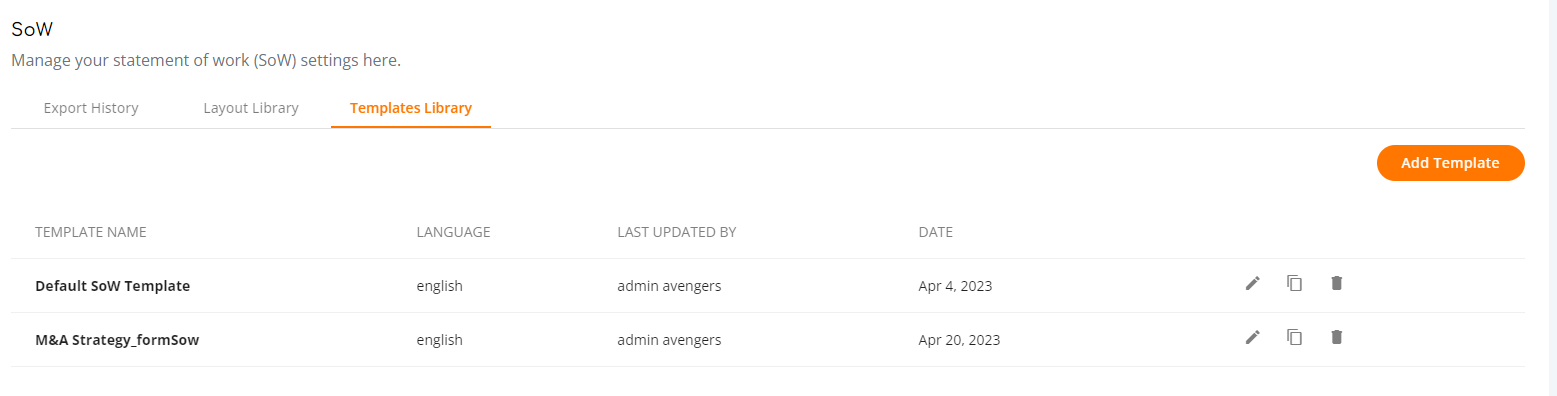Sort by Language column header
1557x396 pixels.
pyautogui.click(x=454, y=232)
